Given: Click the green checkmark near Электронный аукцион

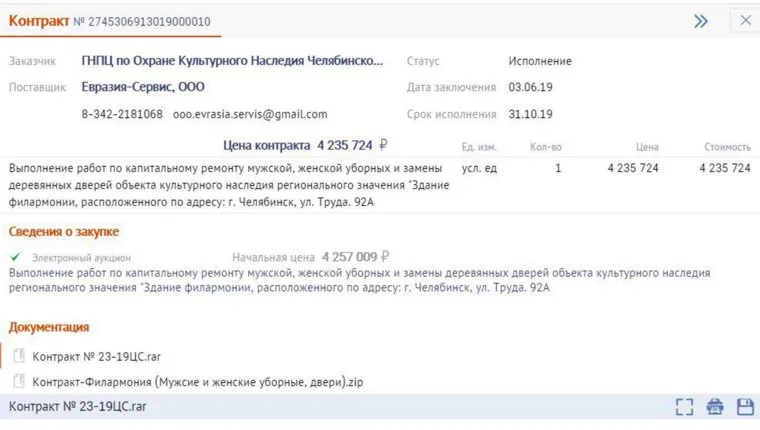Looking at the screenshot, I should pos(15,257).
